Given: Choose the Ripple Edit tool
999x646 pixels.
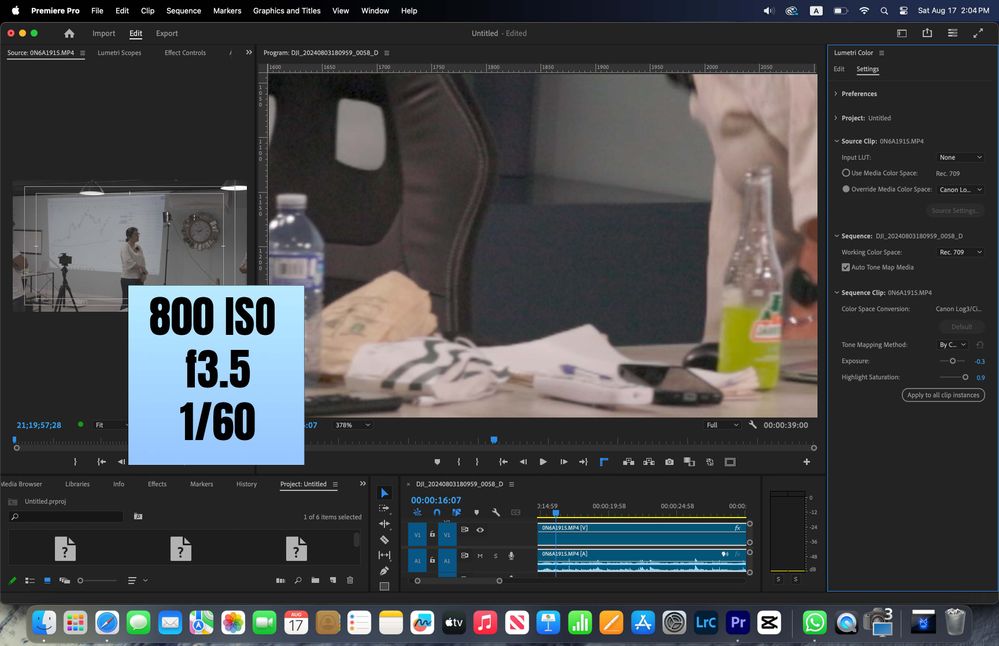Looking at the screenshot, I should coord(384,523).
